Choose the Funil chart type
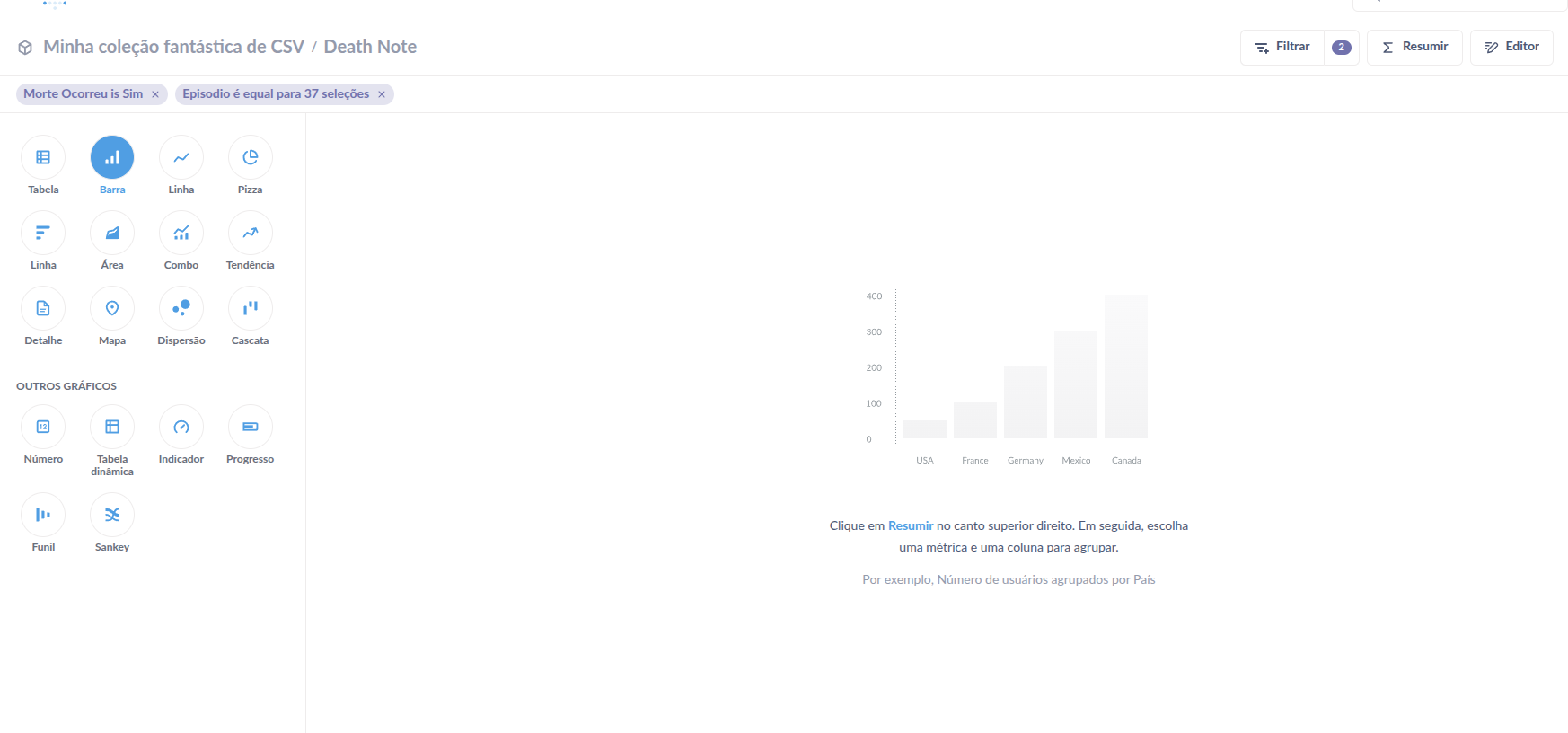 click(43, 516)
